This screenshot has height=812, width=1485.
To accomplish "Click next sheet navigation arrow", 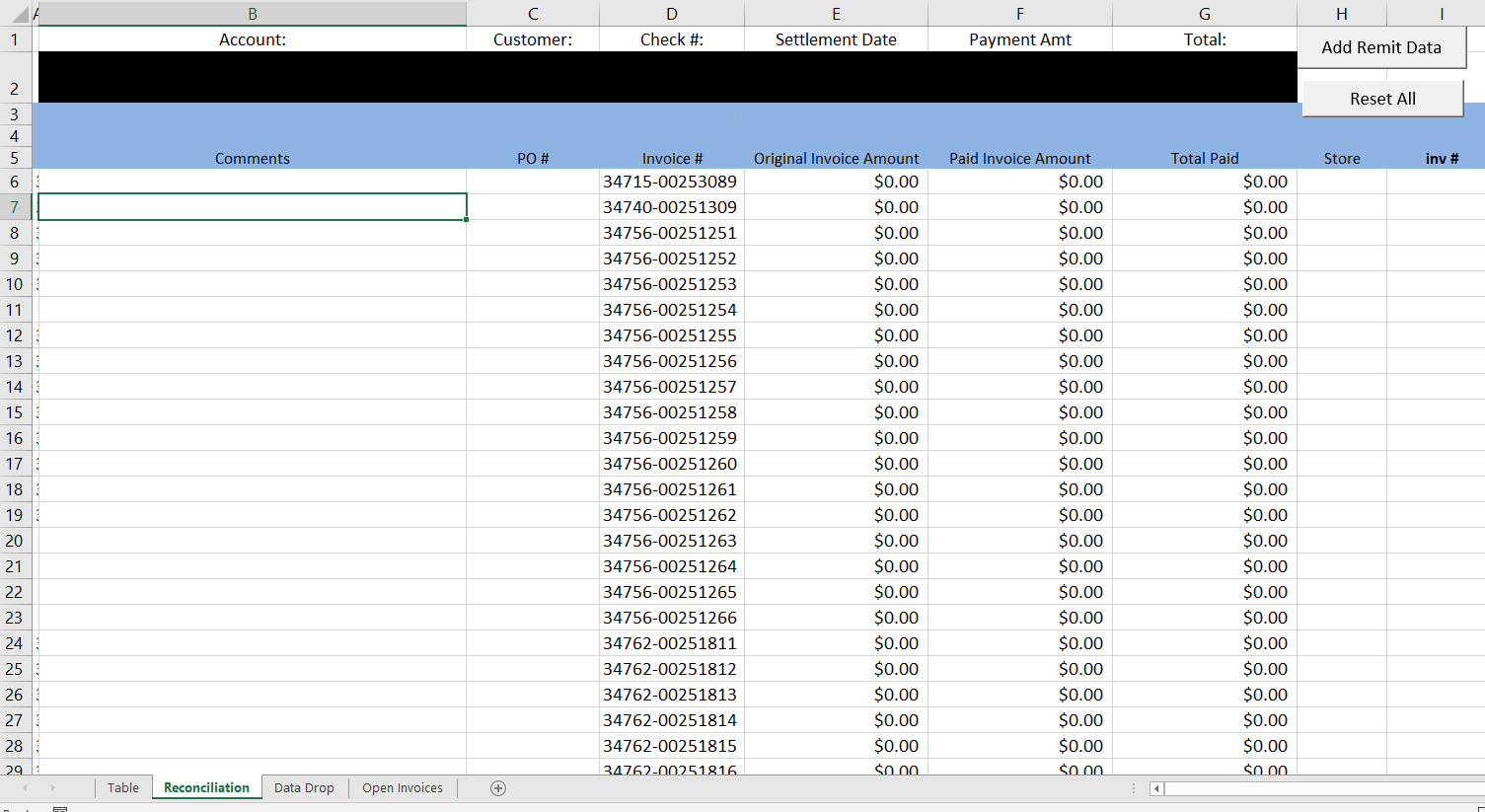I will pos(52,787).
